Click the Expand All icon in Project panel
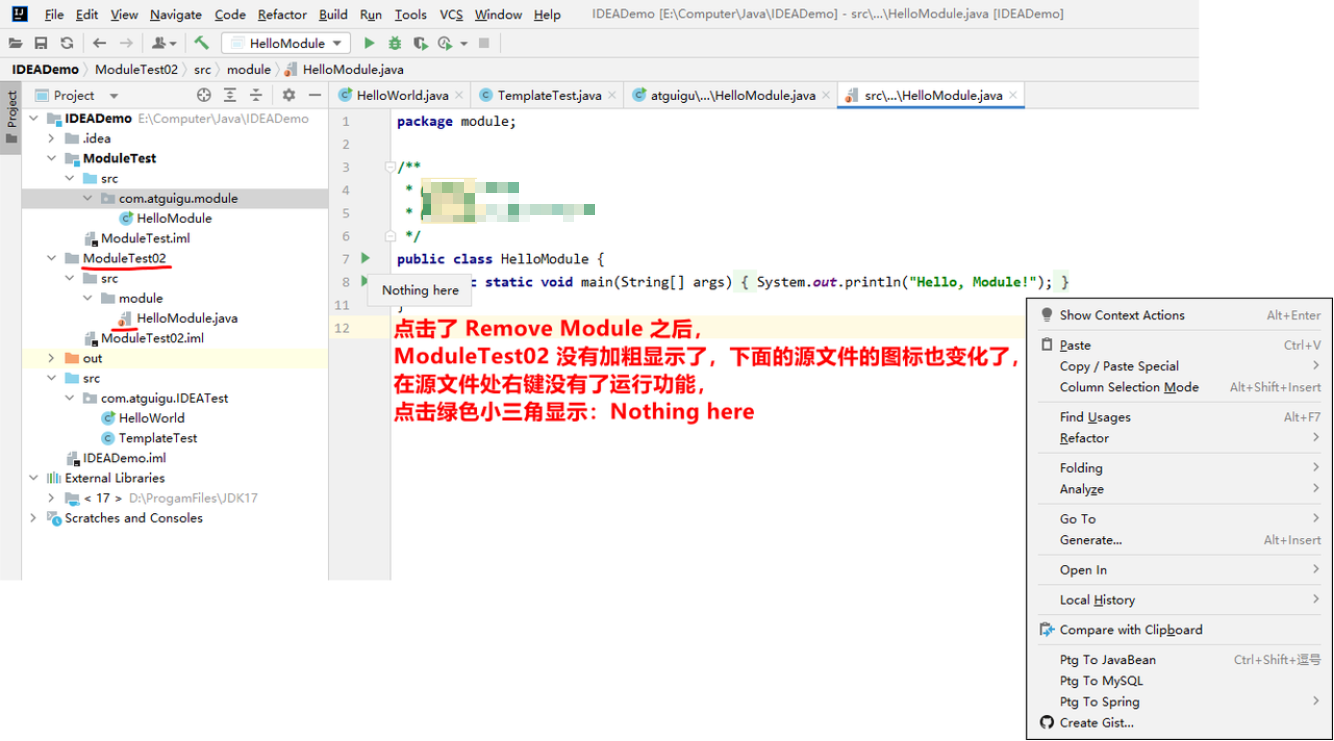This screenshot has width=1334, height=741. click(230, 95)
